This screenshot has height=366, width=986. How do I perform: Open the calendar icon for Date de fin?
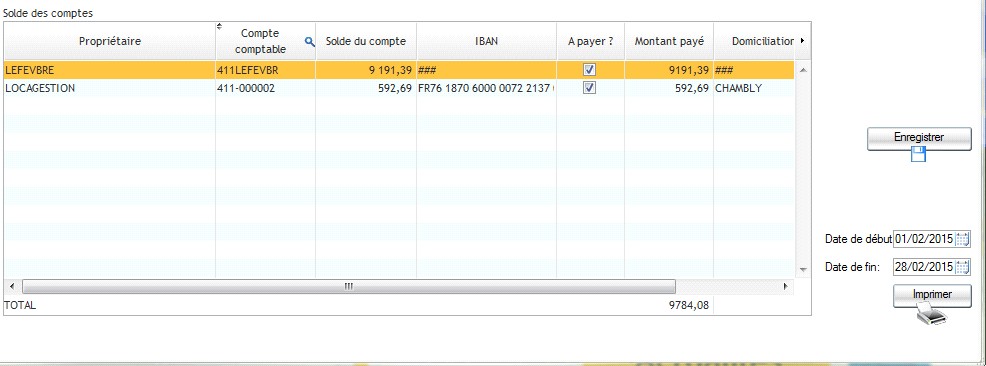(x=962, y=267)
